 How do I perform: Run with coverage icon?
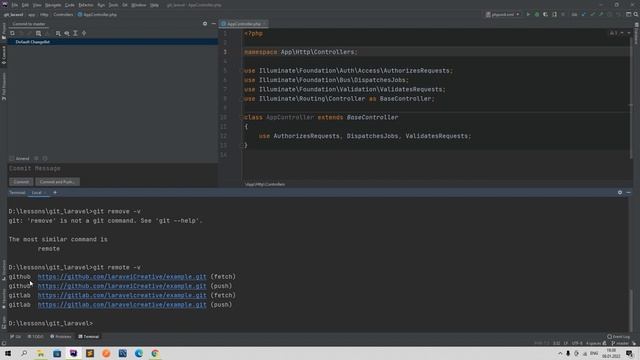pos(545,14)
